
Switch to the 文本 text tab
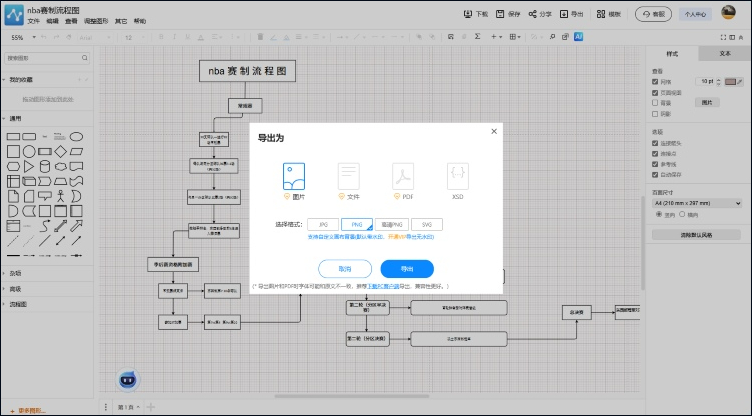point(725,52)
